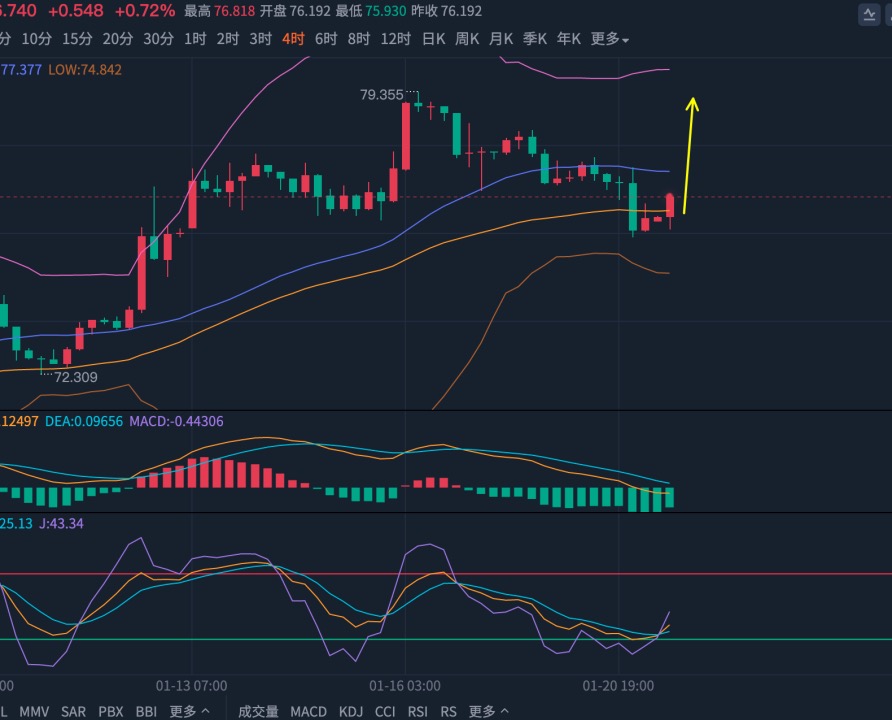892x720 pixels.
Task: Click the tall red candle below 79.355
Action: [x=406, y=136]
